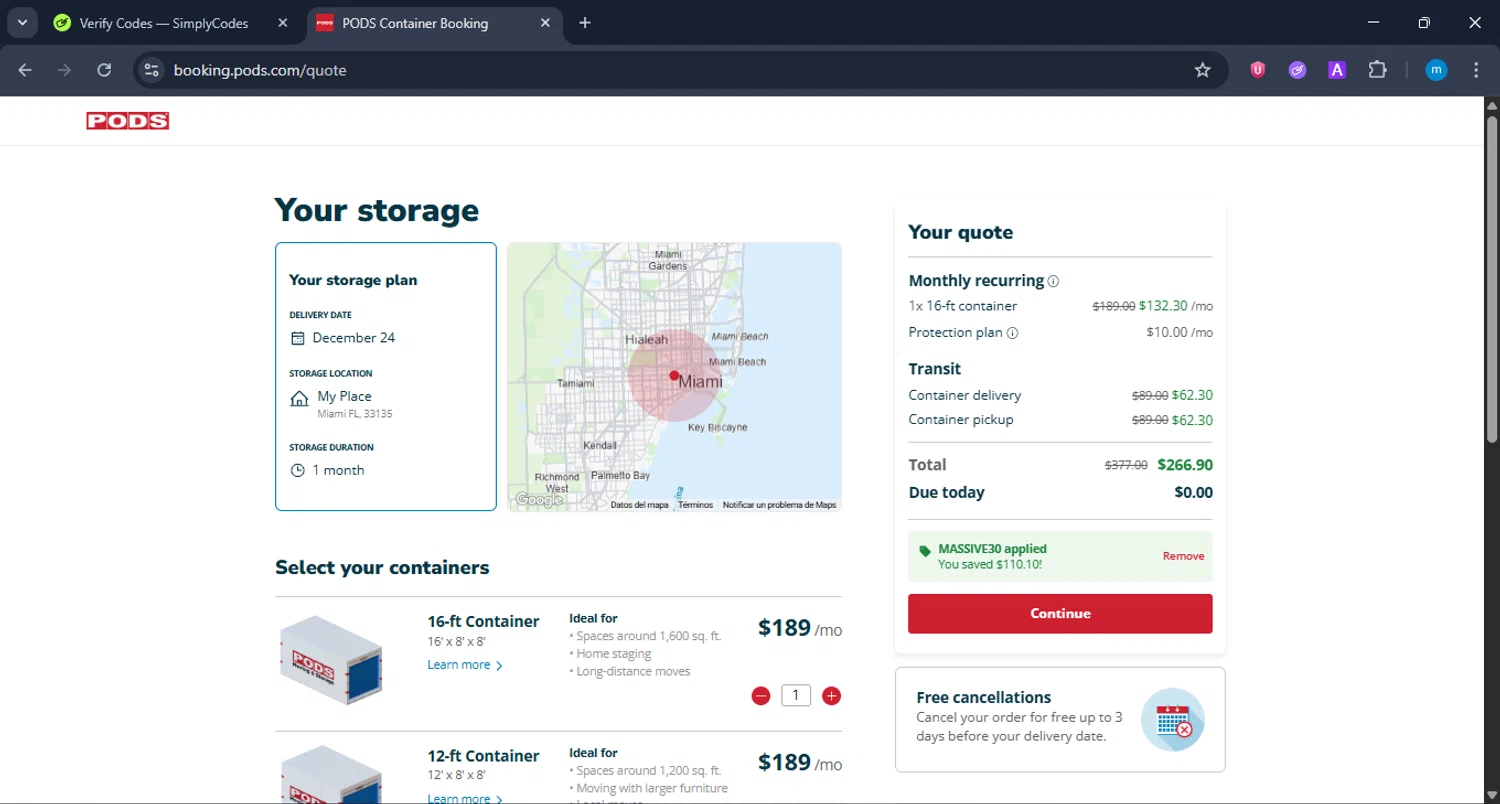The height and width of the screenshot is (804, 1500).
Task: View site information icon in address bar
Action: tap(151, 70)
